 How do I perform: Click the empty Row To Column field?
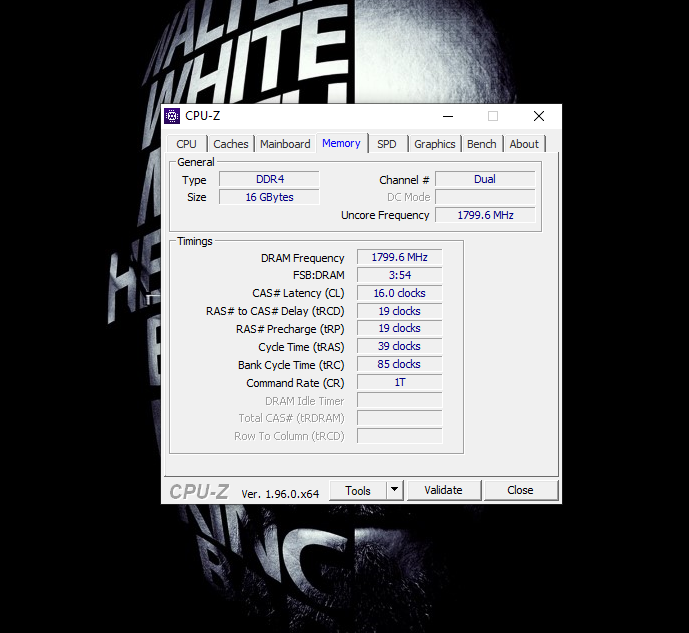pos(399,436)
